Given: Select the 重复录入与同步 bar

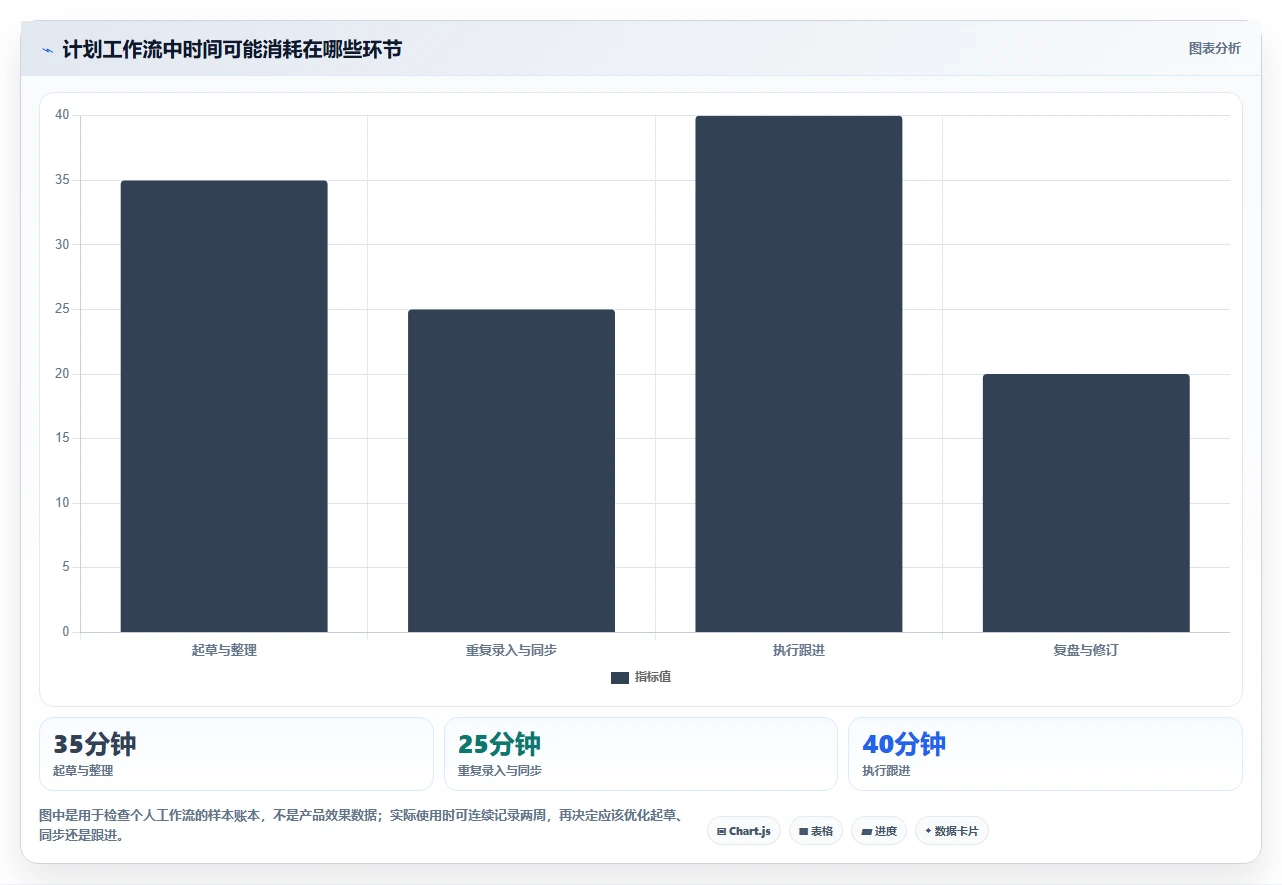Looking at the screenshot, I should click(x=511, y=471).
